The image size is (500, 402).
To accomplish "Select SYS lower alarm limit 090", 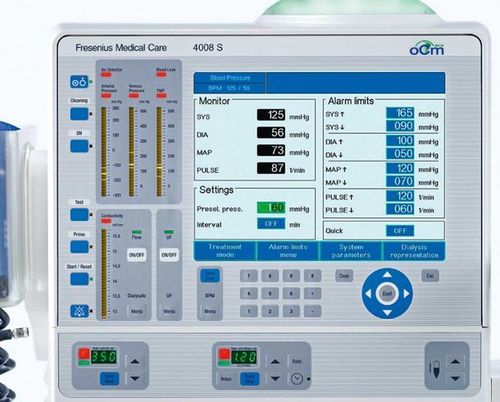I will pos(400,126).
